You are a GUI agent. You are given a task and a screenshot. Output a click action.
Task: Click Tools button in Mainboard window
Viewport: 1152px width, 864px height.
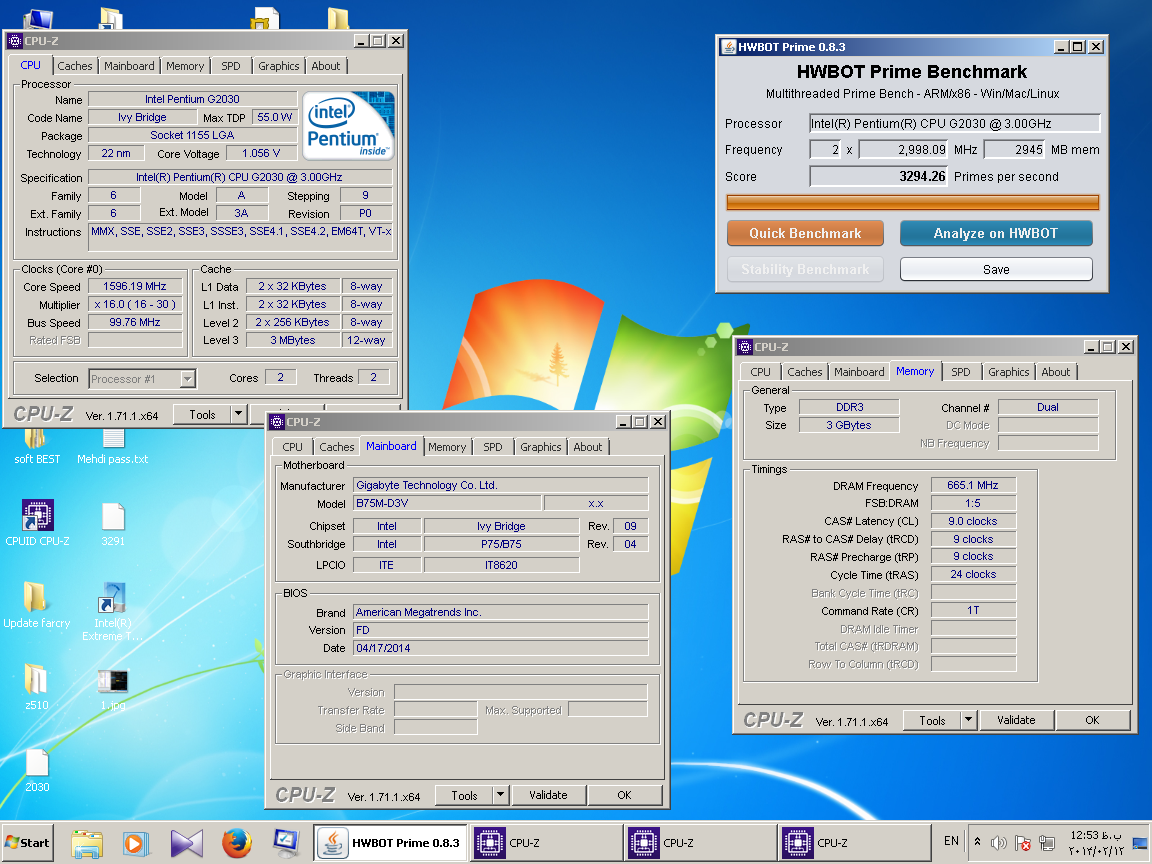(464, 795)
